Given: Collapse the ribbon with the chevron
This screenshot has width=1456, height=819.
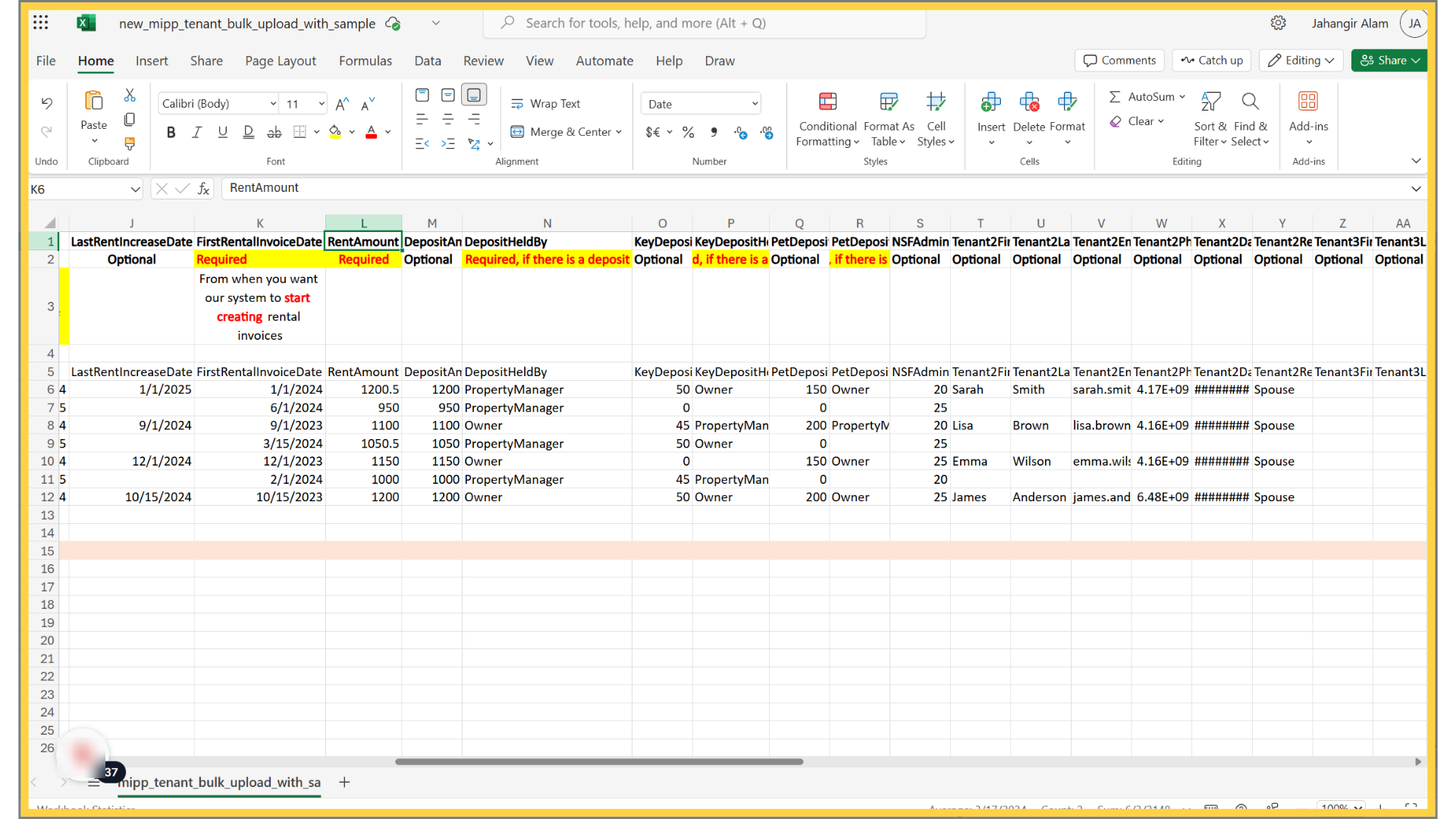Looking at the screenshot, I should [x=1416, y=161].
